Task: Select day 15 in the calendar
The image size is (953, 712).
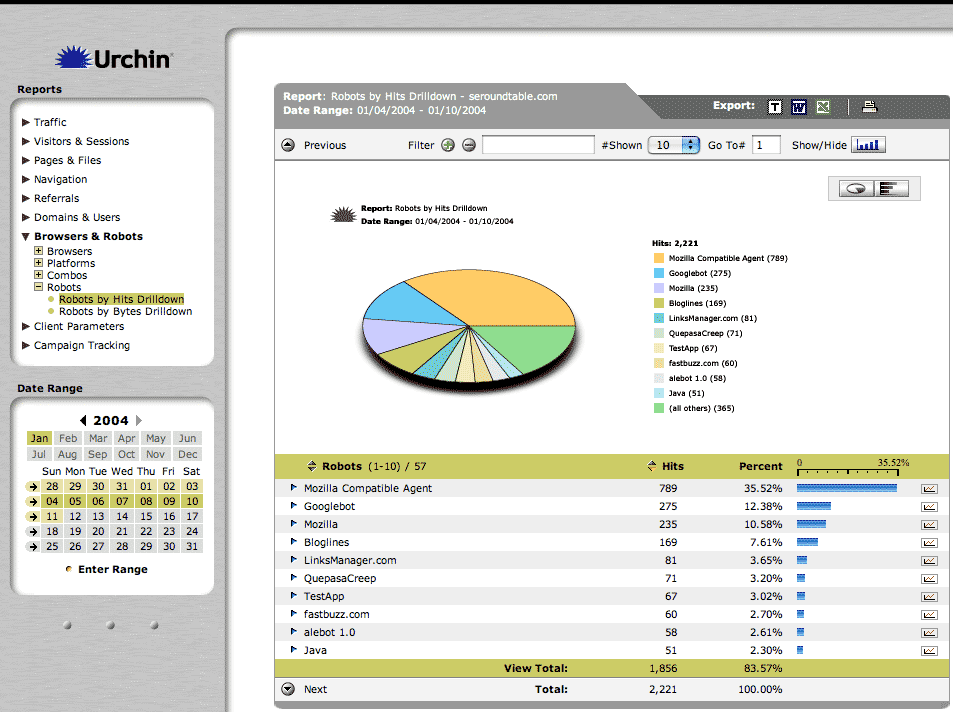Action: [146, 516]
